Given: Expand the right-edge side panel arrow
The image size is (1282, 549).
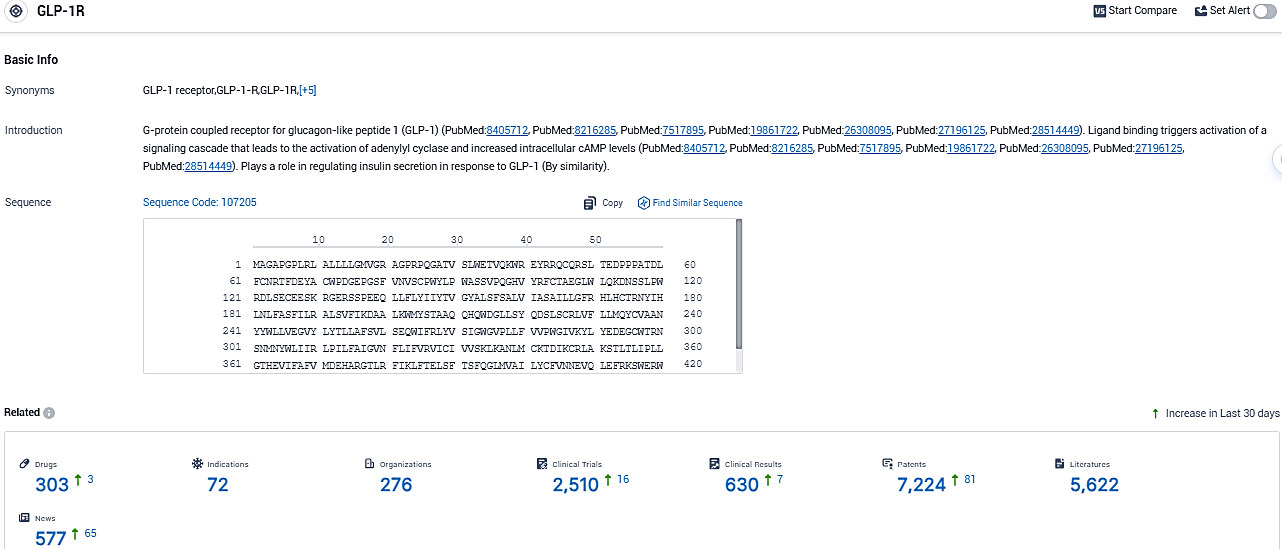Looking at the screenshot, I should point(1277,158).
